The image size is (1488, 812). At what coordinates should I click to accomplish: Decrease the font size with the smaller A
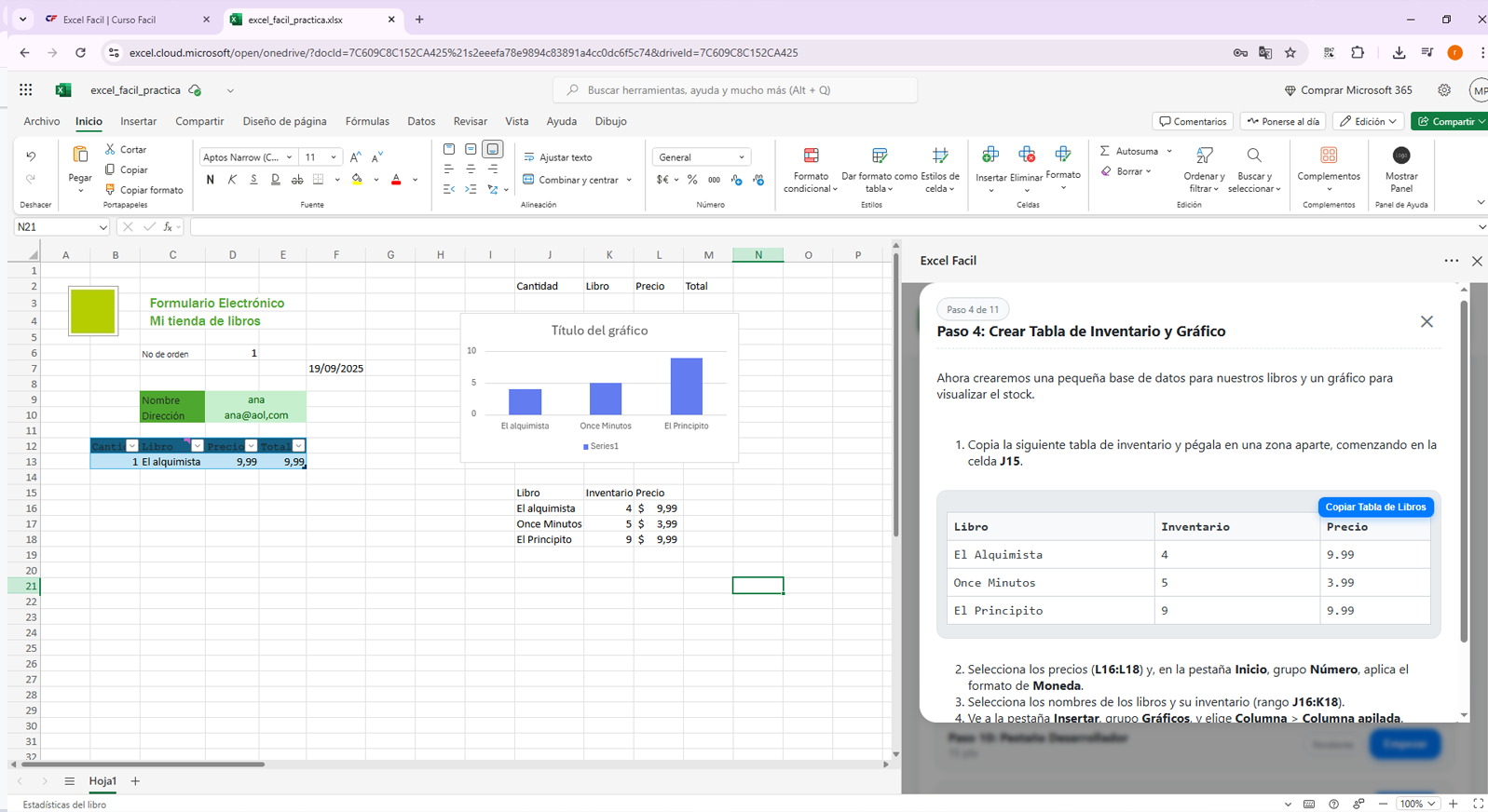coord(377,157)
